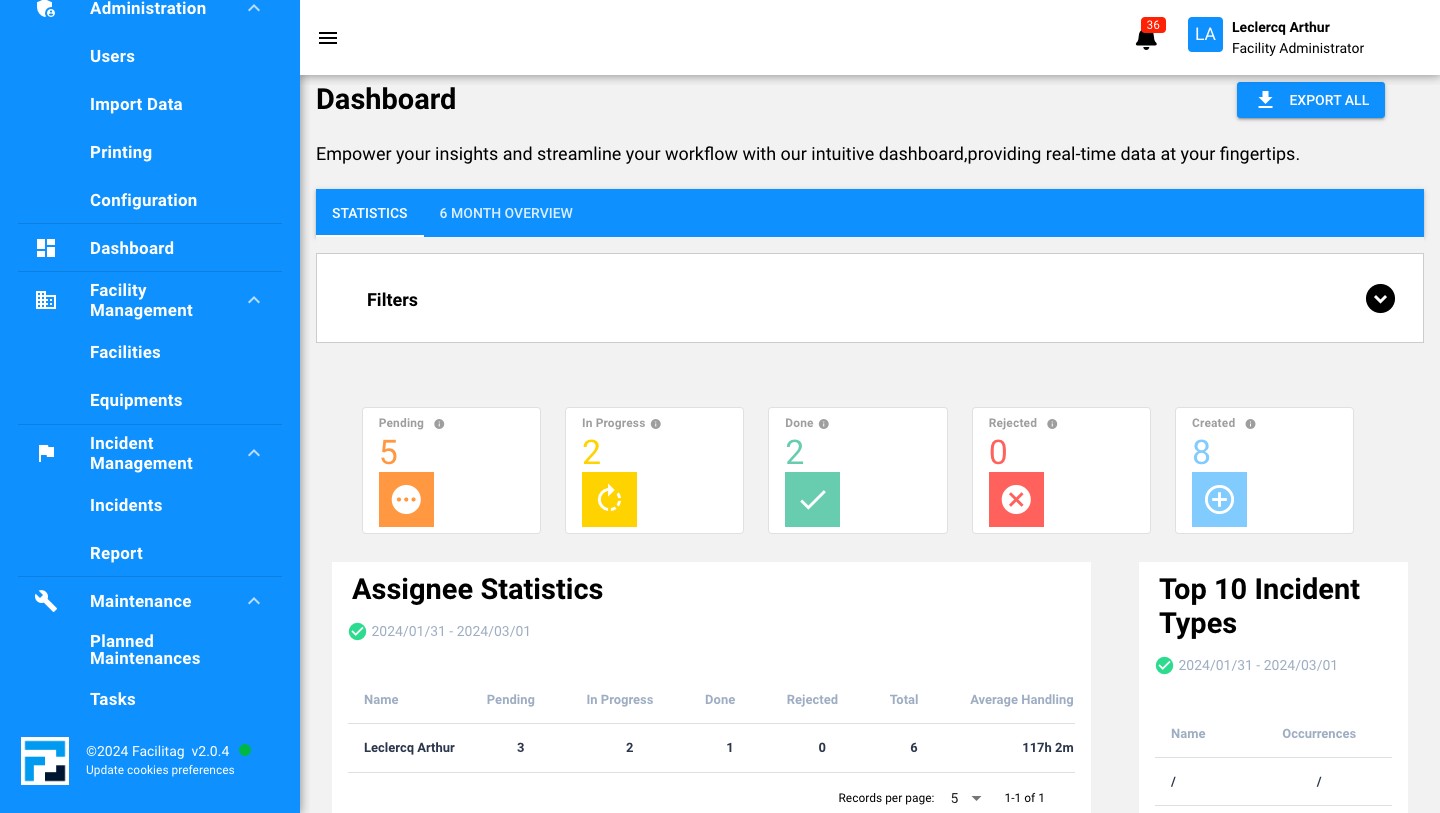Expand the Filters panel chevron
The height and width of the screenshot is (813, 1440).
1380,298
